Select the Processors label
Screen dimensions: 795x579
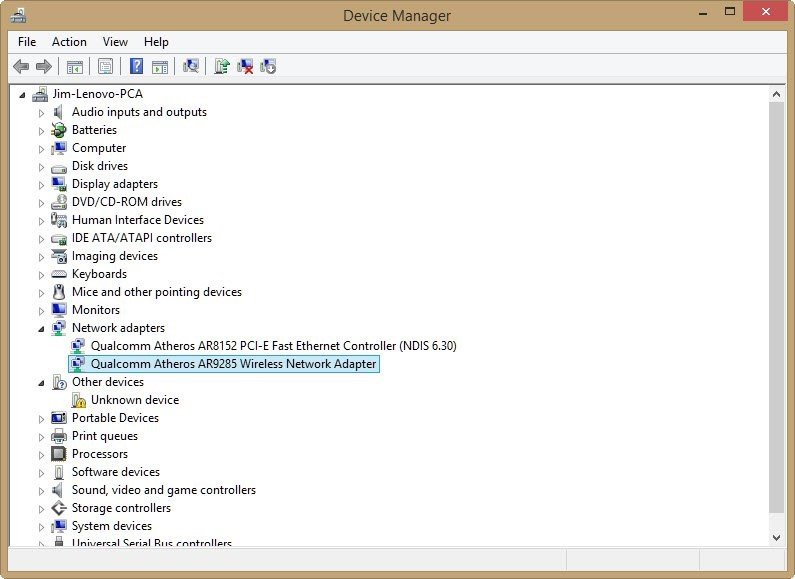pos(100,454)
